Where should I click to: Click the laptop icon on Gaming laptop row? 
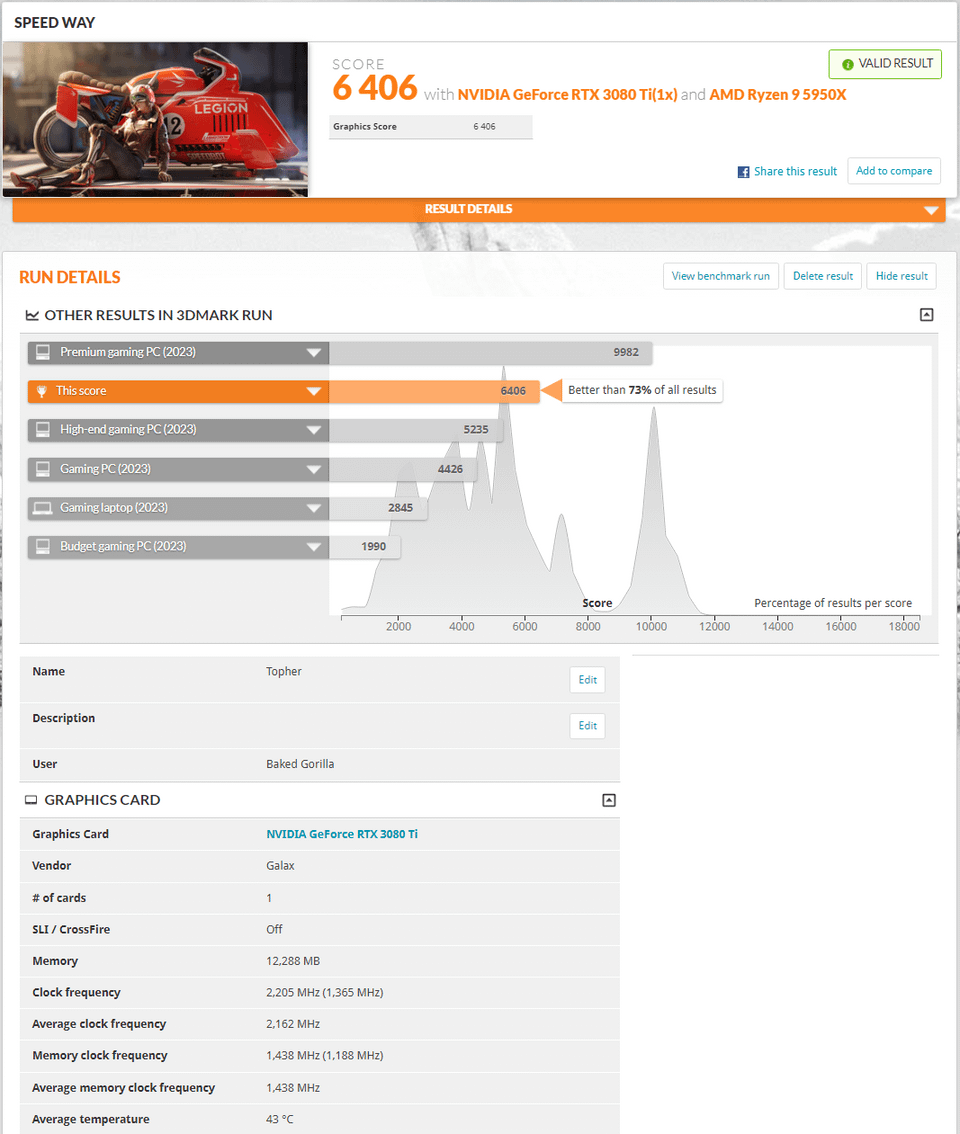[43, 508]
